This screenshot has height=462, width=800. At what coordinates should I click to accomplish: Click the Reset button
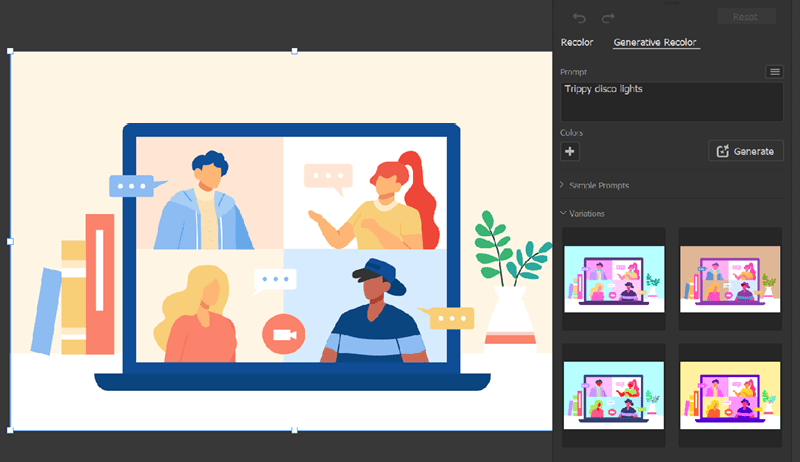pos(746,17)
